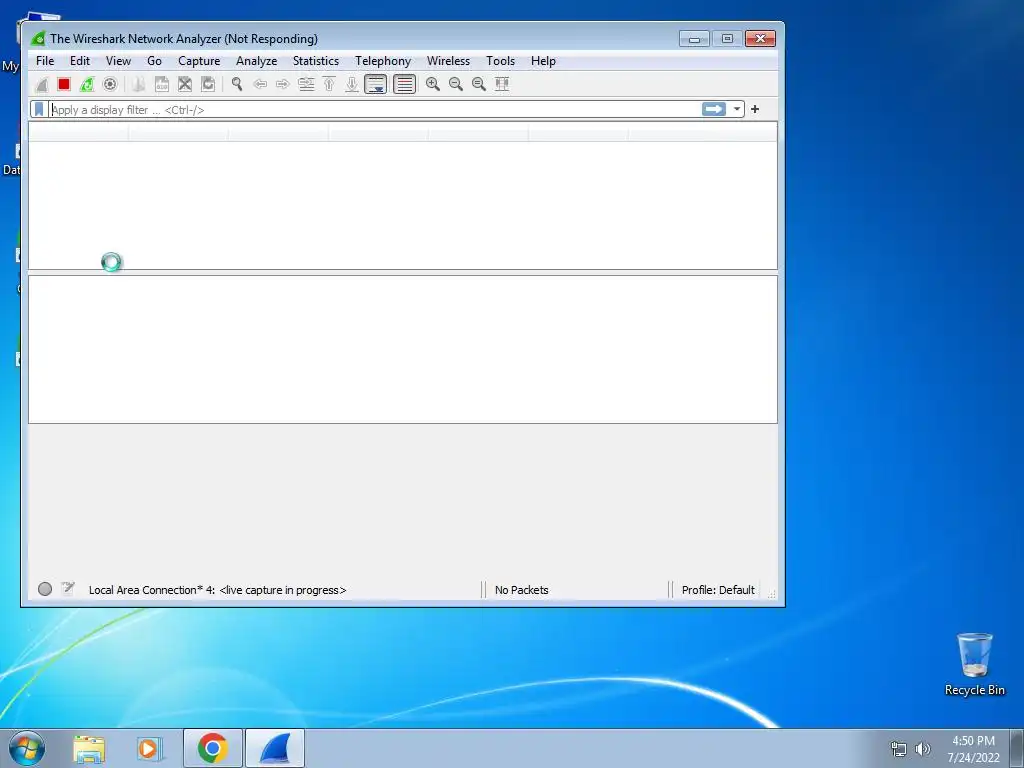Click the Open capture file toolbar icon
1024x768 pixels.
point(138,84)
